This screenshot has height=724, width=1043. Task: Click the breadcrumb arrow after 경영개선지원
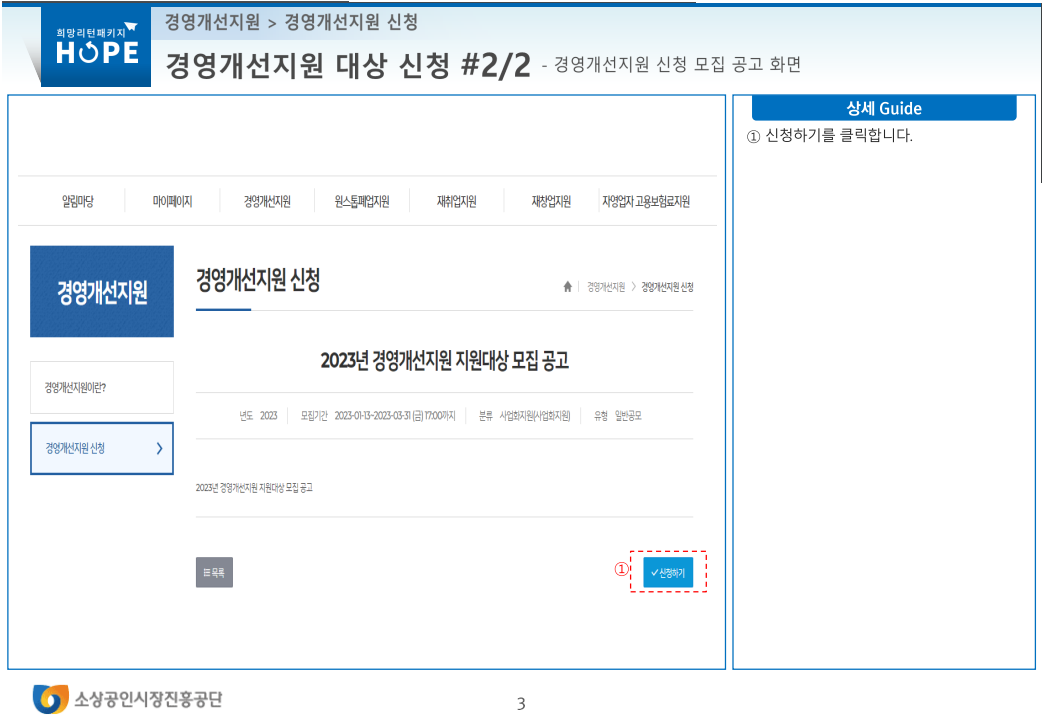tap(636, 287)
